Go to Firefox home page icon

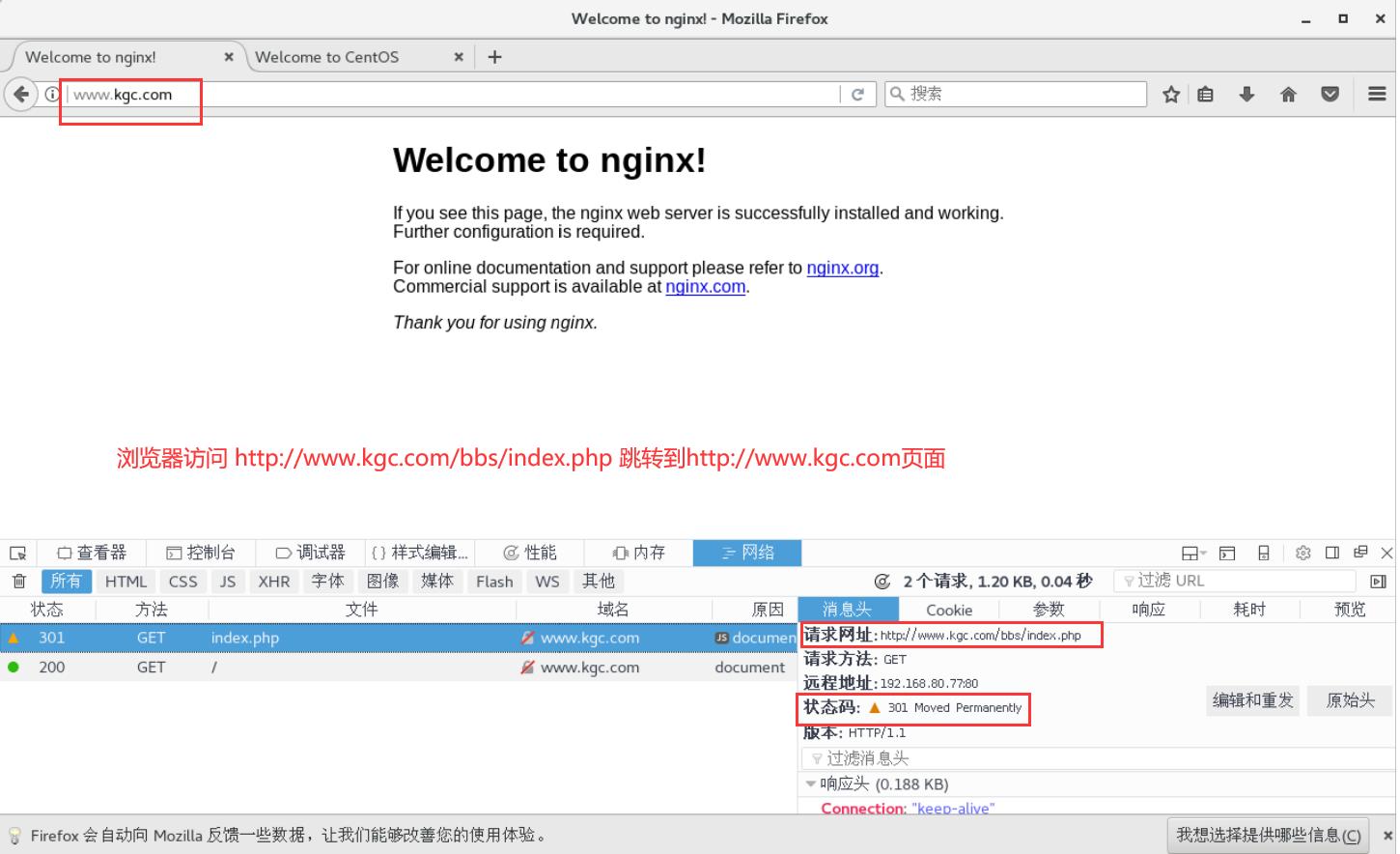coord(1288,94)
